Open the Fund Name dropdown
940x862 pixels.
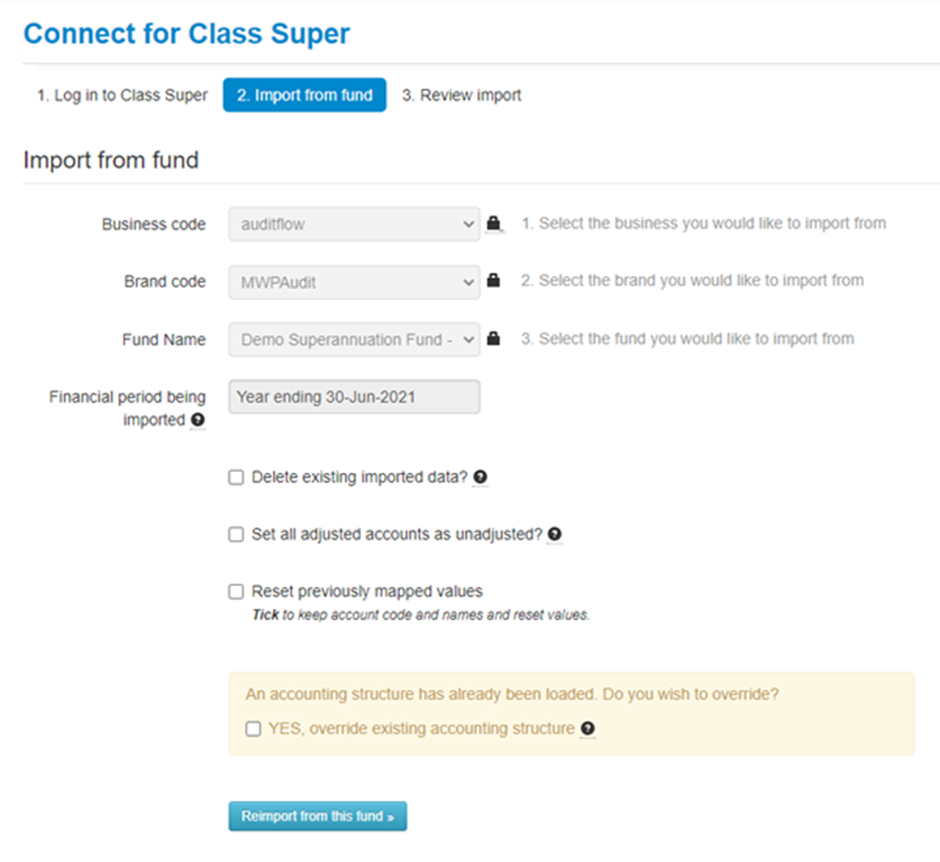(x=354, y=340)
